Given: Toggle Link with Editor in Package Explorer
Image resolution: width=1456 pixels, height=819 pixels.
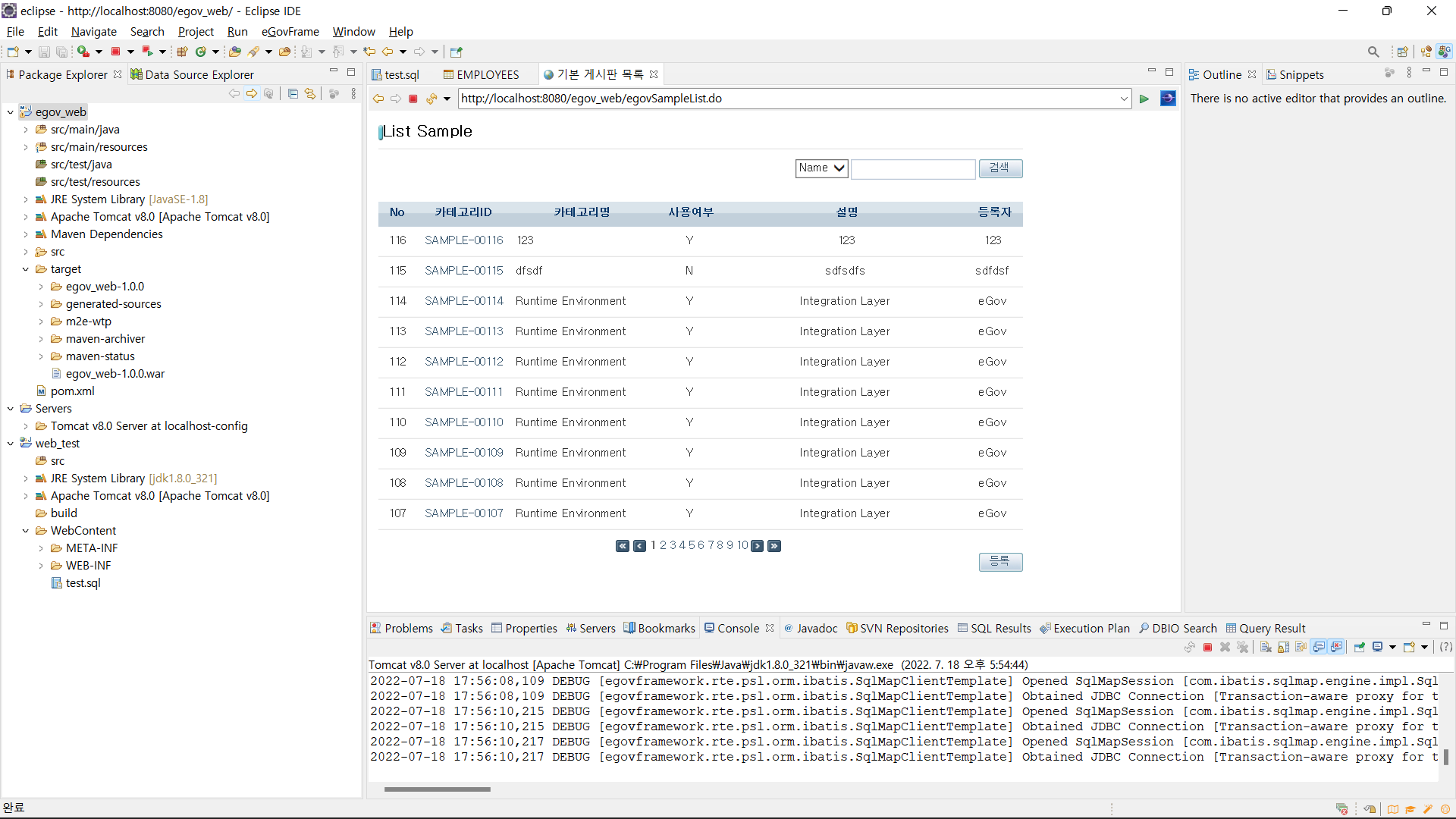Looking at the screenshot, I should click(310, 93).
